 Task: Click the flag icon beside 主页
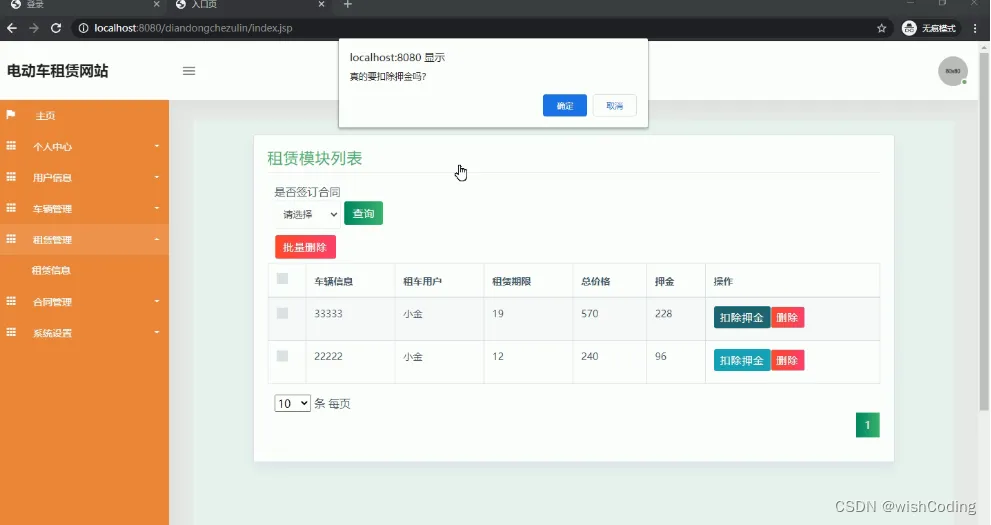point(11,114)
